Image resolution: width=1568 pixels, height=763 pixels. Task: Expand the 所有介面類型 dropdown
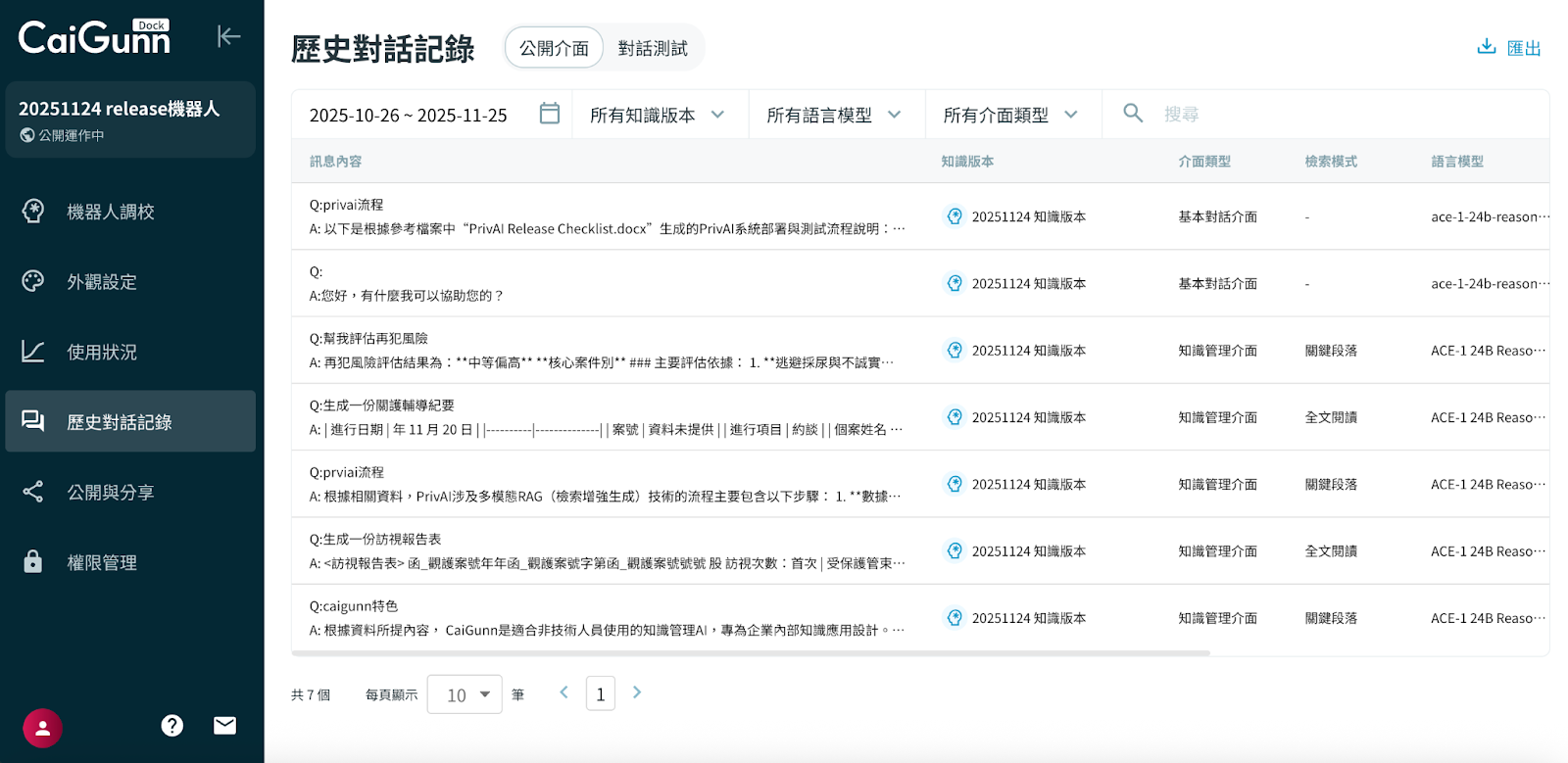(x=1011, y=115)
